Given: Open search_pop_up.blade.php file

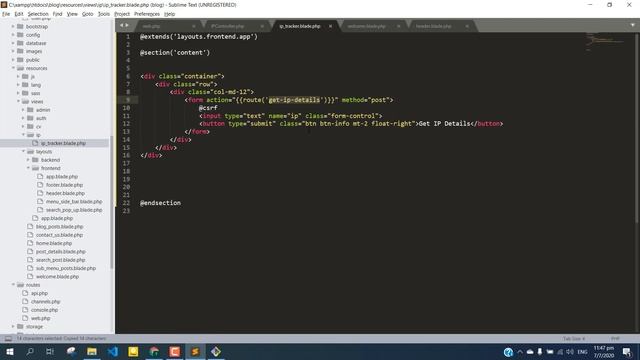Looking at the screenshot, I should [74, 210].
